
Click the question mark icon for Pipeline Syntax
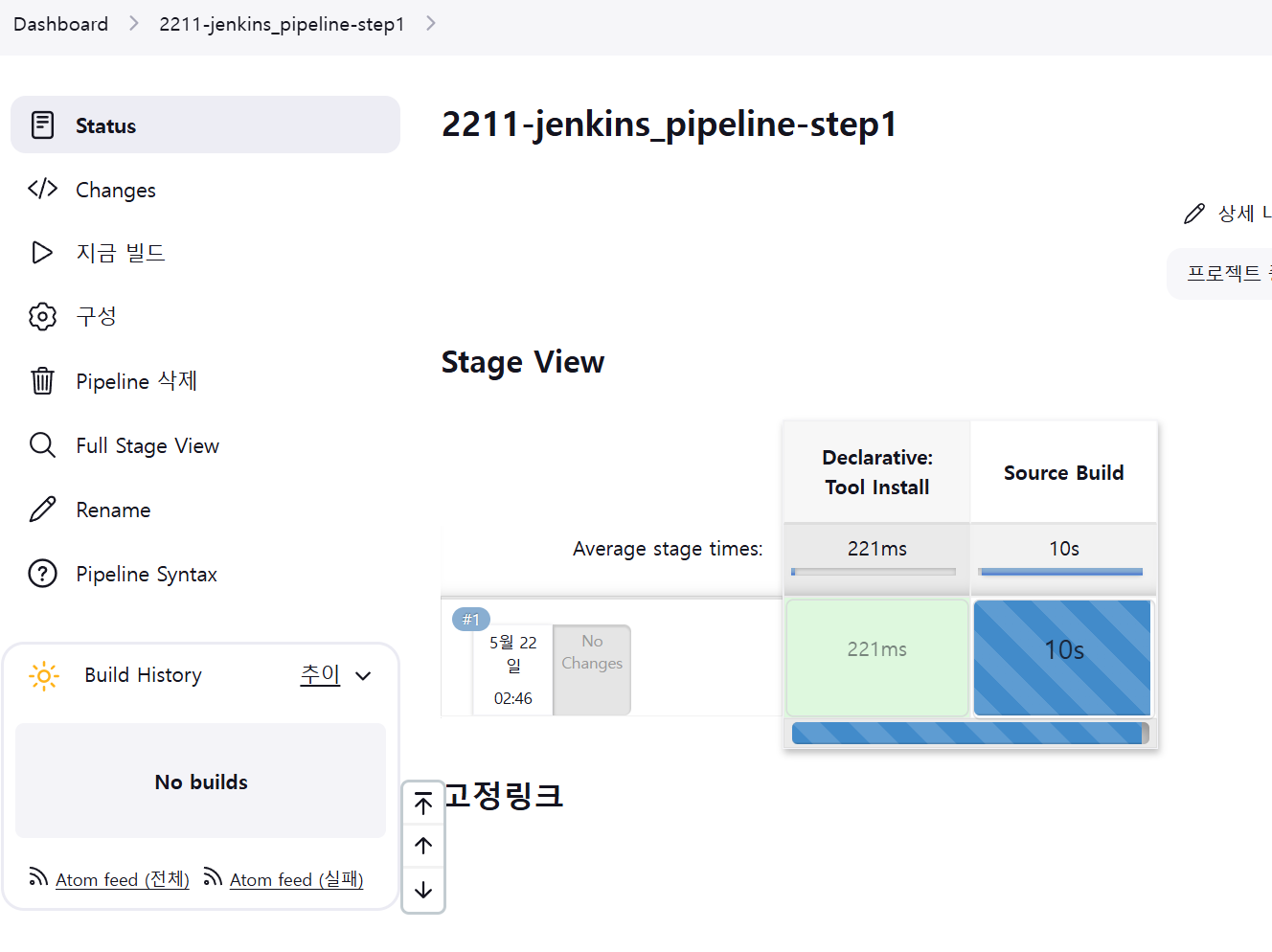43,574
